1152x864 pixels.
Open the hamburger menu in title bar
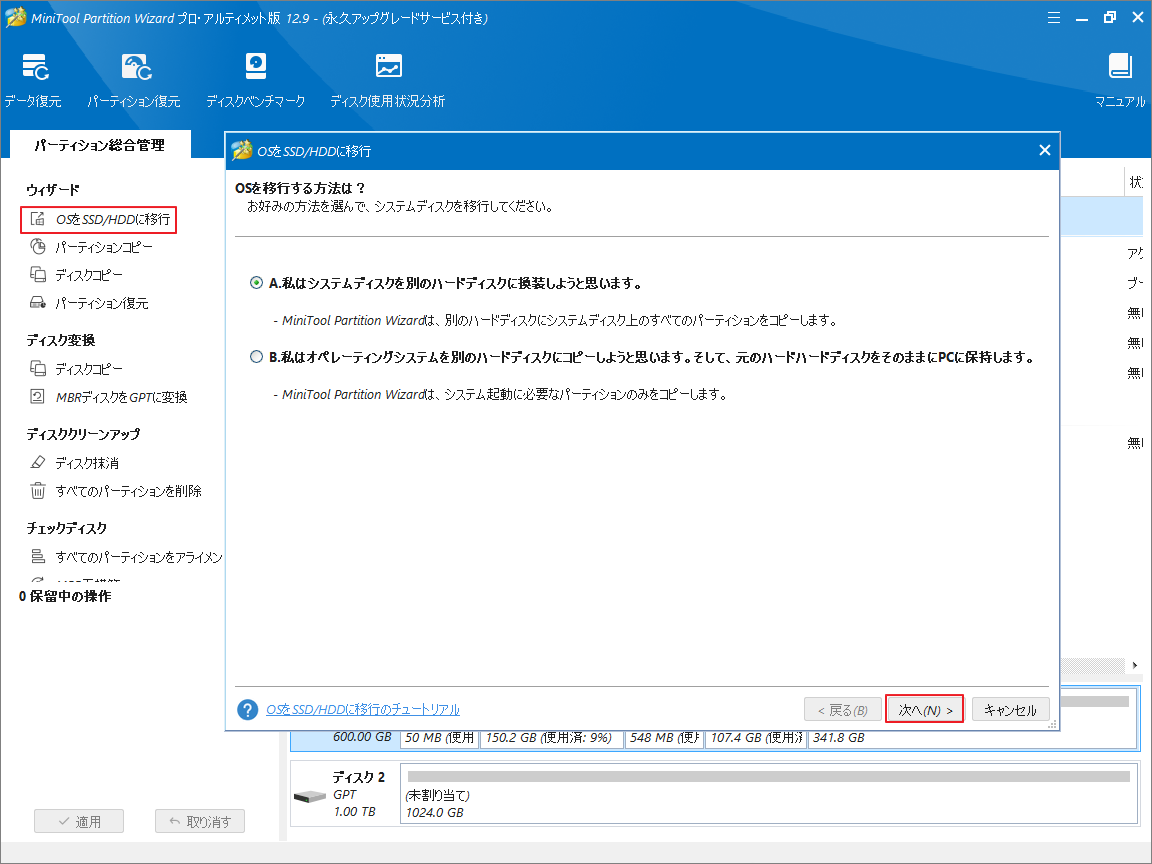tap(1054, 18)
